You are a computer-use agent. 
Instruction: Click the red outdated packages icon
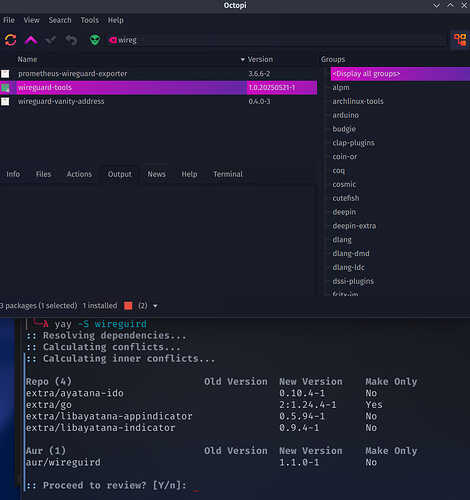tap(128, 306)
